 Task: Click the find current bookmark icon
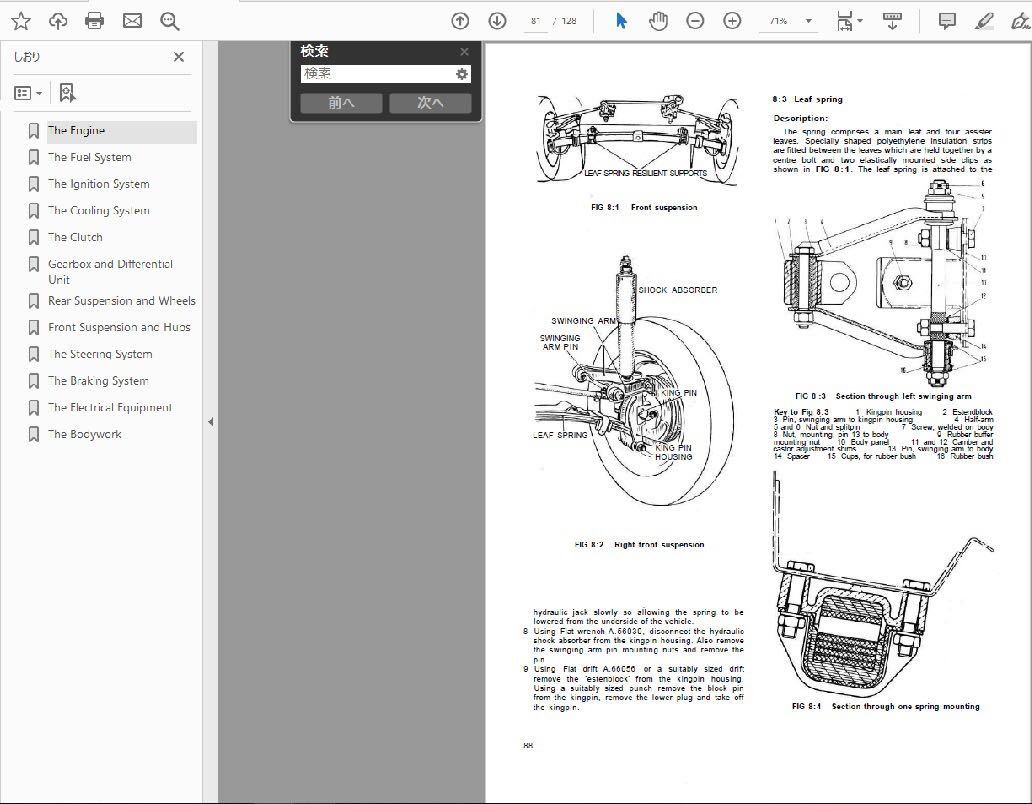point(66,93)
